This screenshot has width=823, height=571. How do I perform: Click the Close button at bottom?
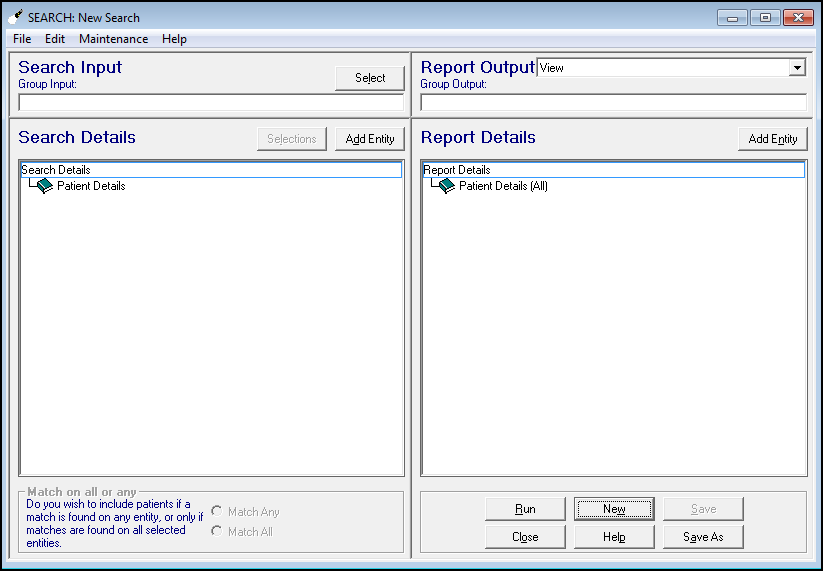[525, 537]
